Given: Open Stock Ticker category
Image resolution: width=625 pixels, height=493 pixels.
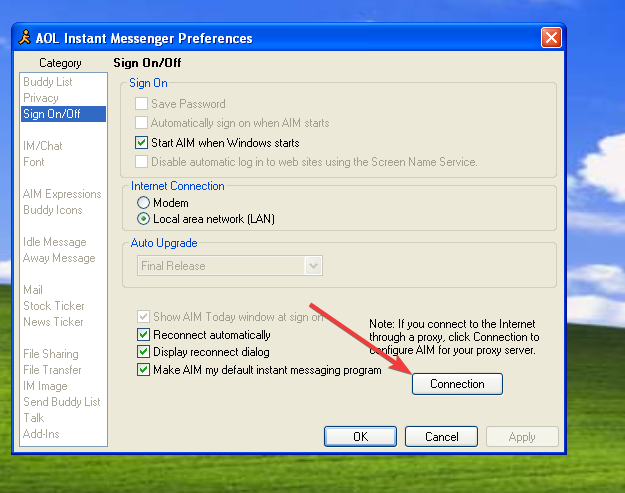Looking at the screenshot, I should [x=54, y=306].
